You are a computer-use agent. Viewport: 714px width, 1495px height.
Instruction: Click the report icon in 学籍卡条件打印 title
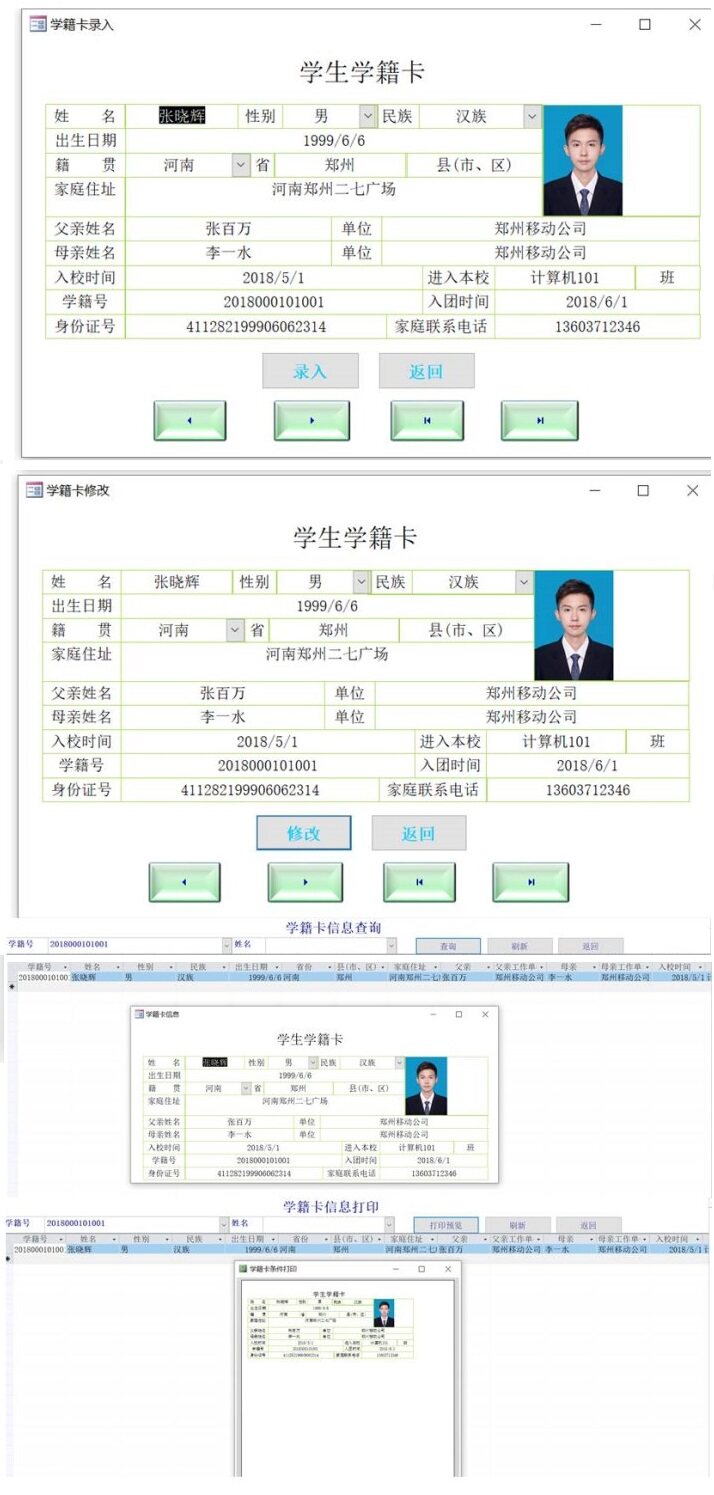tap(242, 1269)
